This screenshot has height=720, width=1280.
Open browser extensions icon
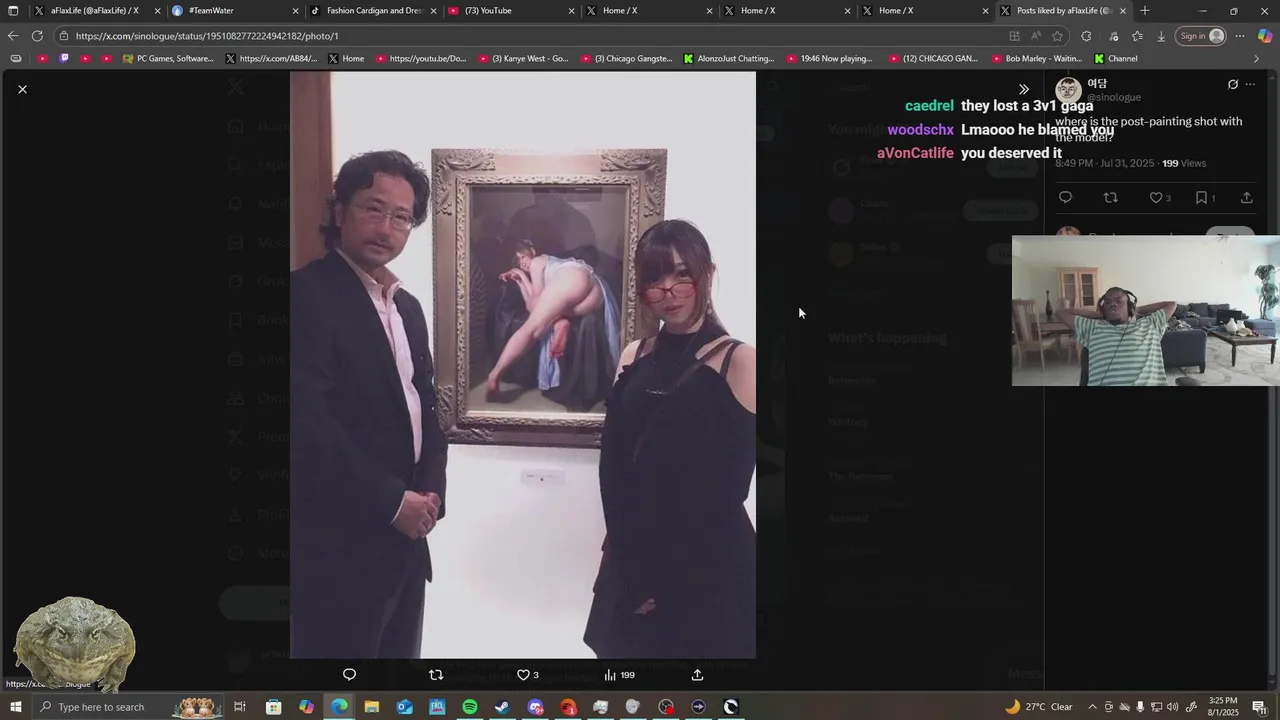(1086, 36)
